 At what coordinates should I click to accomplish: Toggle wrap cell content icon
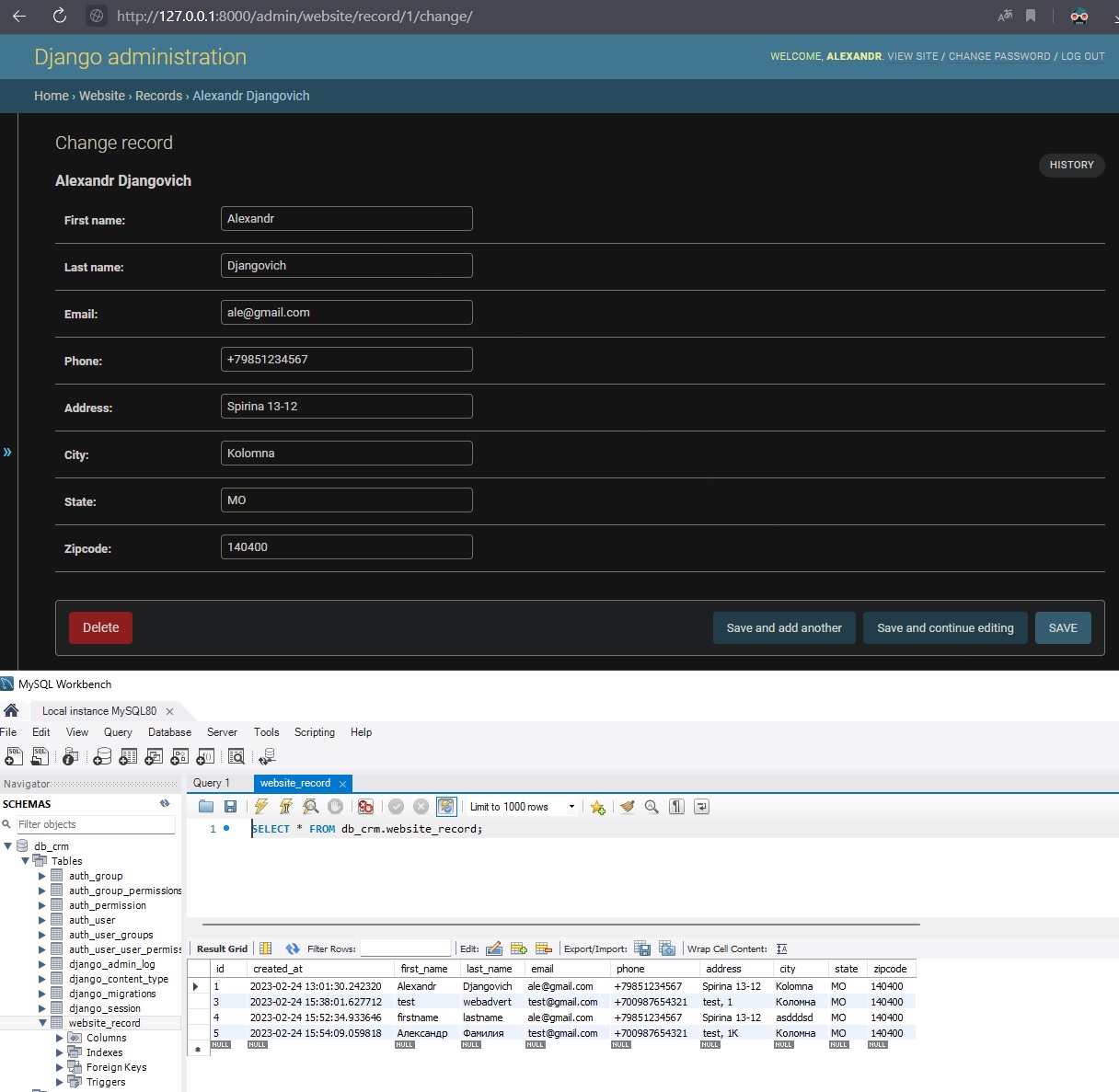pos(782,948)
